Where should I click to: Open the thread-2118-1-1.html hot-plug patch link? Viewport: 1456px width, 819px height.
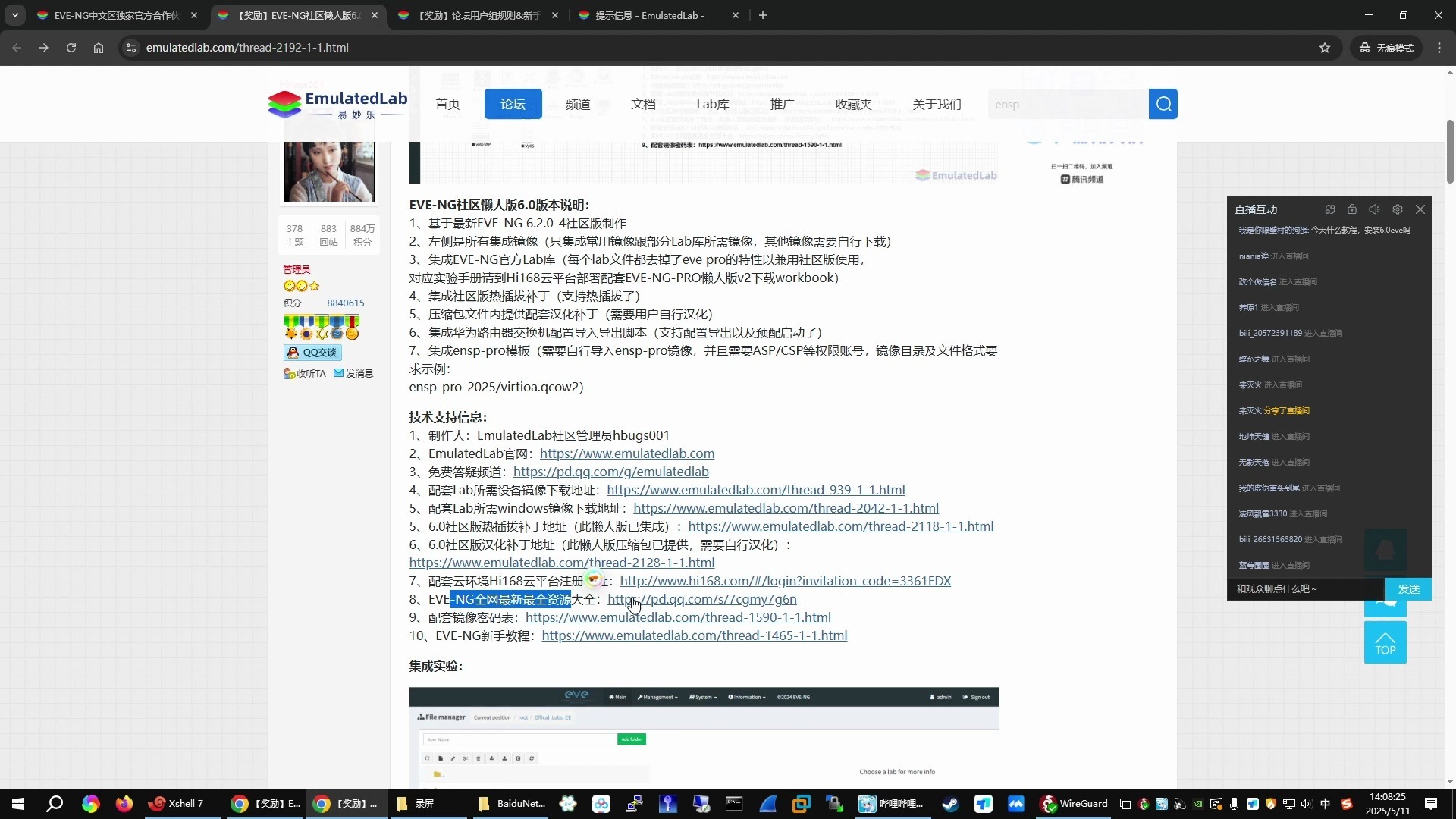(841, 526)
